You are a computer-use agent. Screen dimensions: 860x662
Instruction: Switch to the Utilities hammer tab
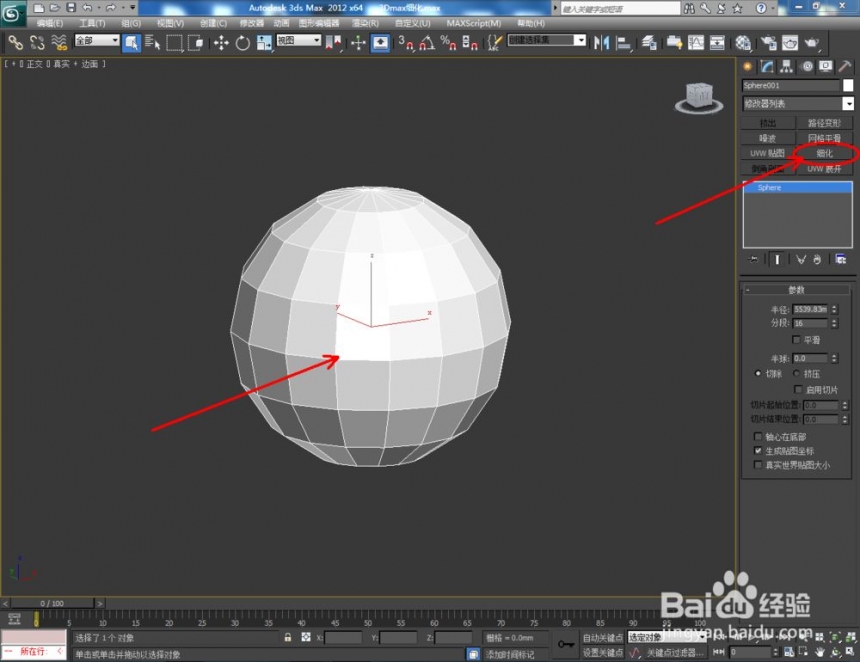845,66
